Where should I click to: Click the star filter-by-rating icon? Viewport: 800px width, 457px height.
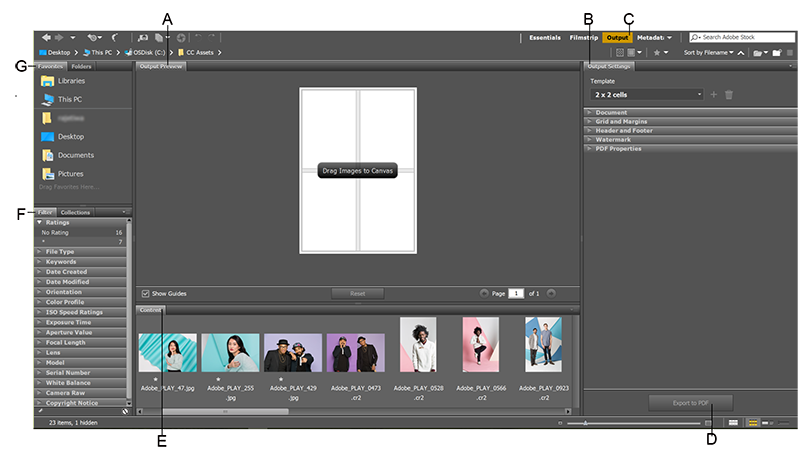pos(656,52)
